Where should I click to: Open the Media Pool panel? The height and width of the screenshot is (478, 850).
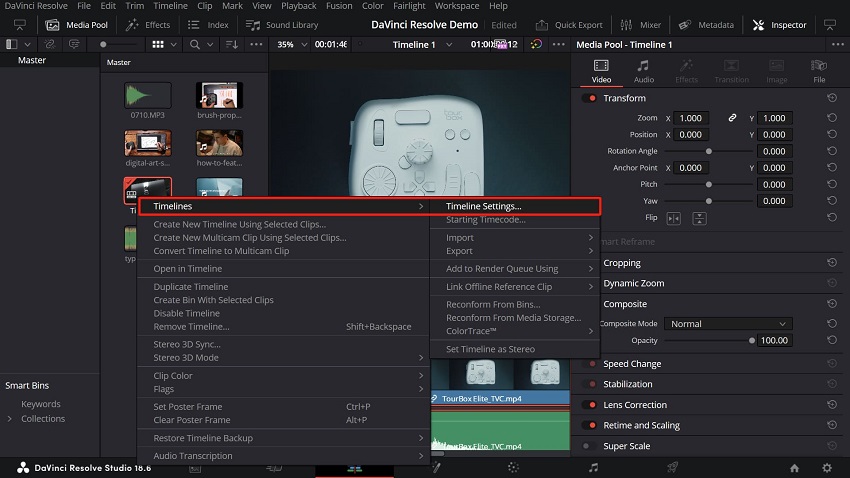point(76,25)
